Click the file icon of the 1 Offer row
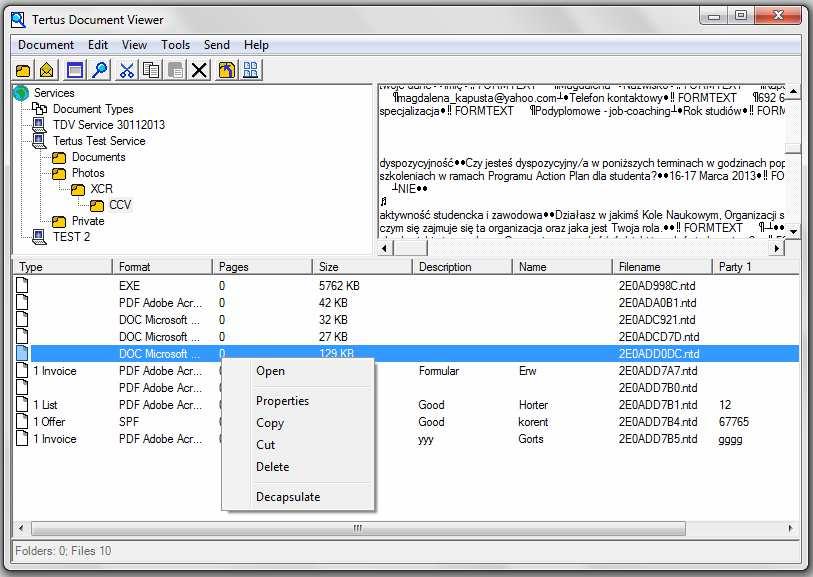 [22, 421]
